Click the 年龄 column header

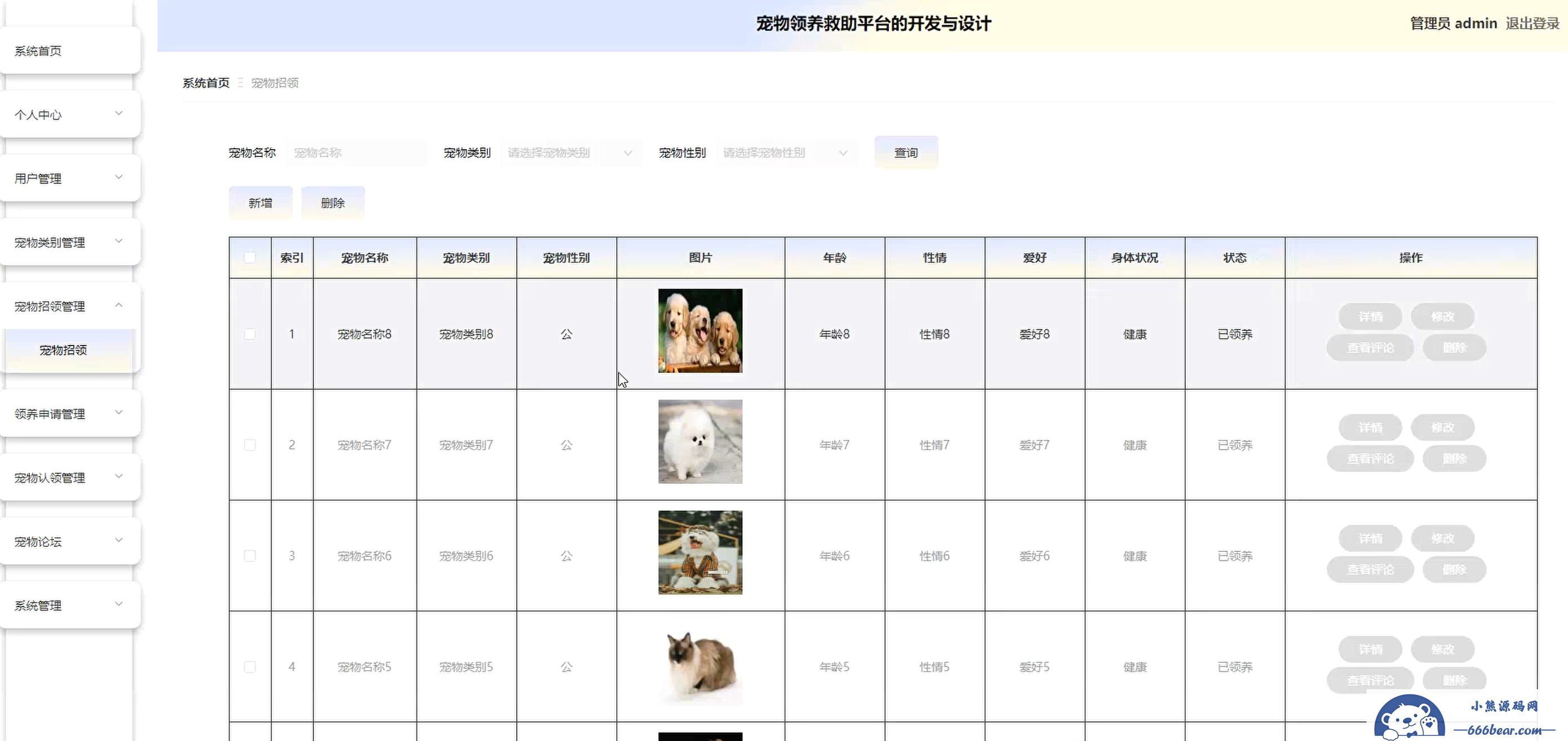(835, 258)
